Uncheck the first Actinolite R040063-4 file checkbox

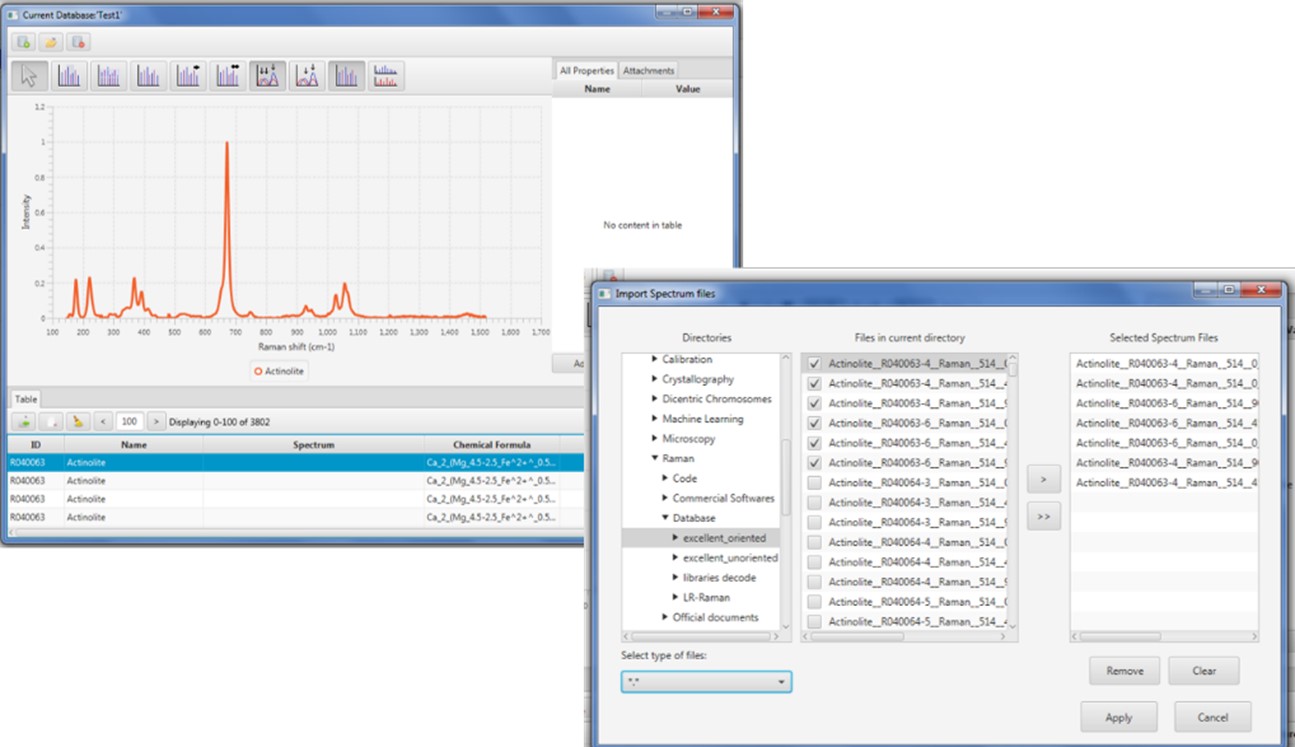[814, 363]
